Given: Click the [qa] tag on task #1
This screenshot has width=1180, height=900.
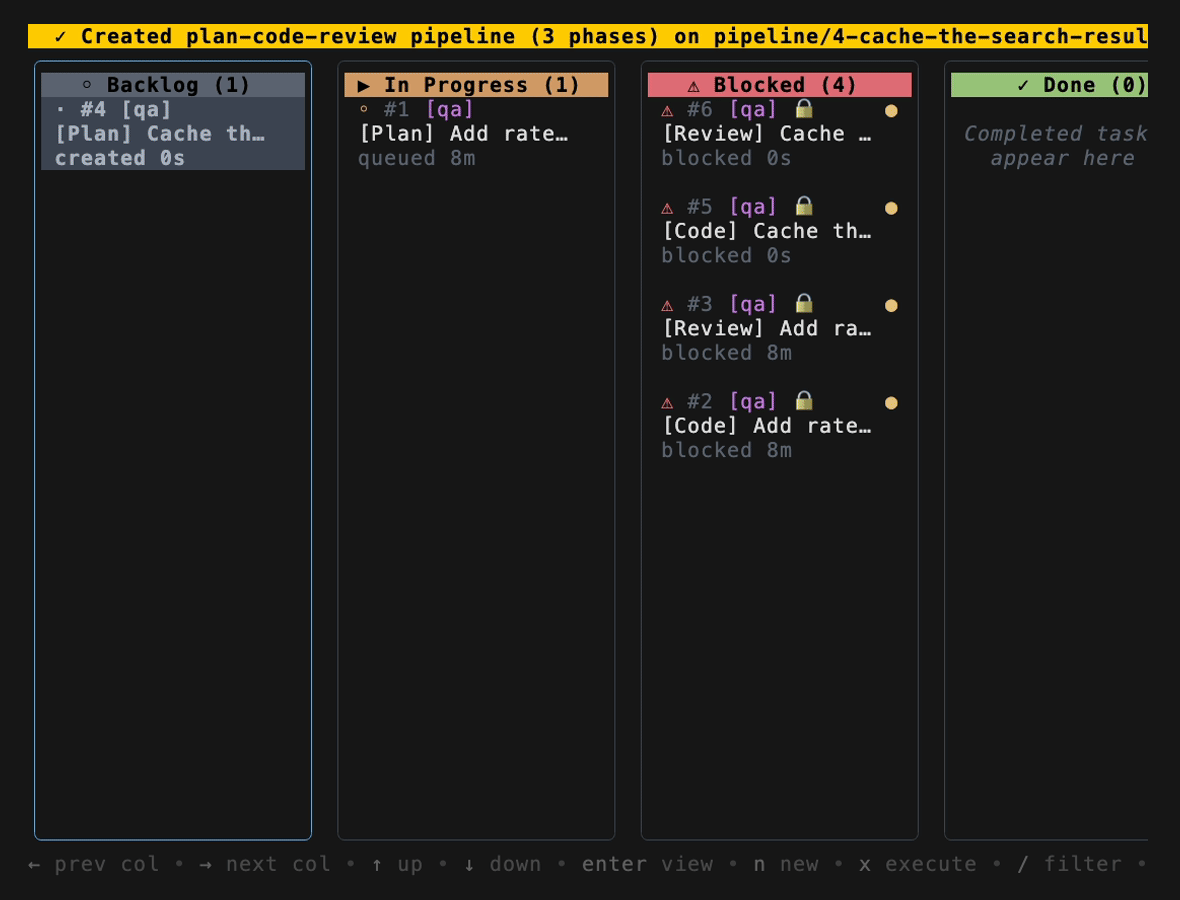Looking at the screenshot, I should (449, 110).
